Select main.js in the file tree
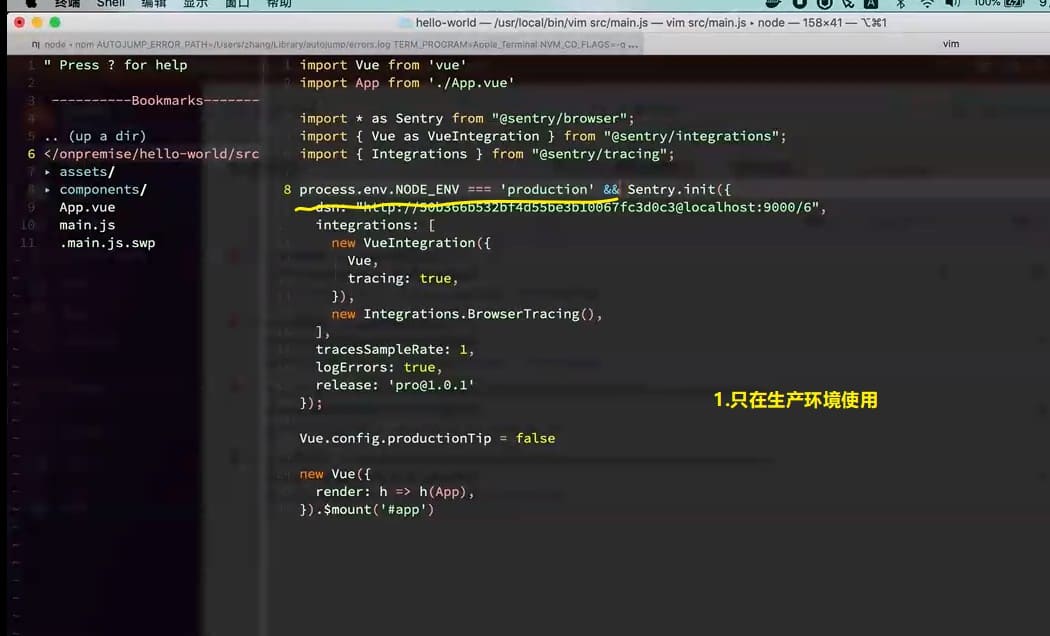 coord(87,226)
